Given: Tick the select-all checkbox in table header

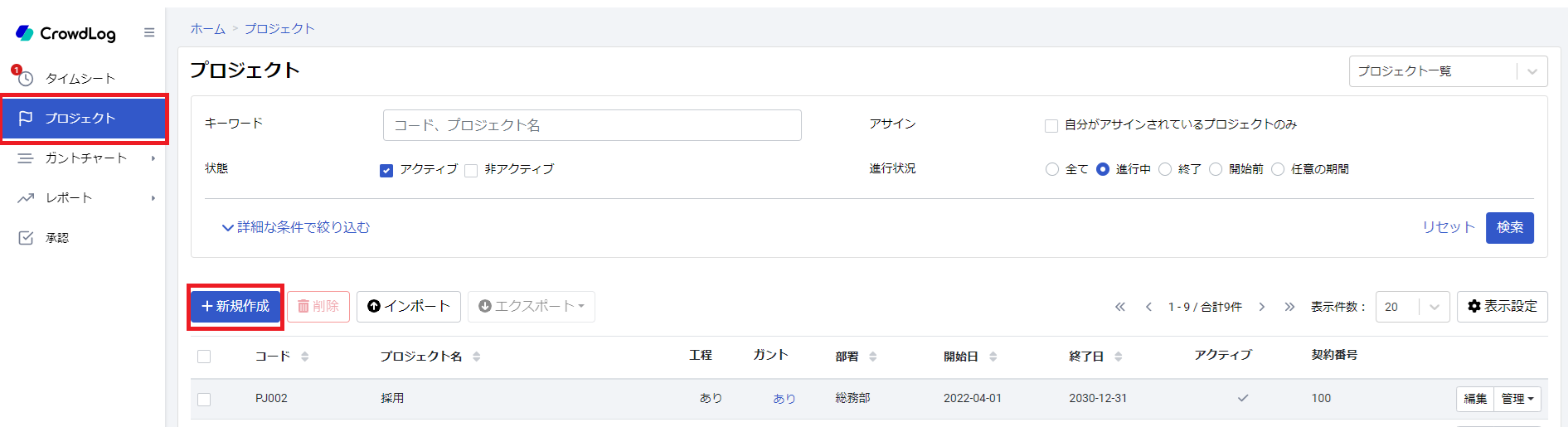Looking at the screenshot, I should [204, 357].
